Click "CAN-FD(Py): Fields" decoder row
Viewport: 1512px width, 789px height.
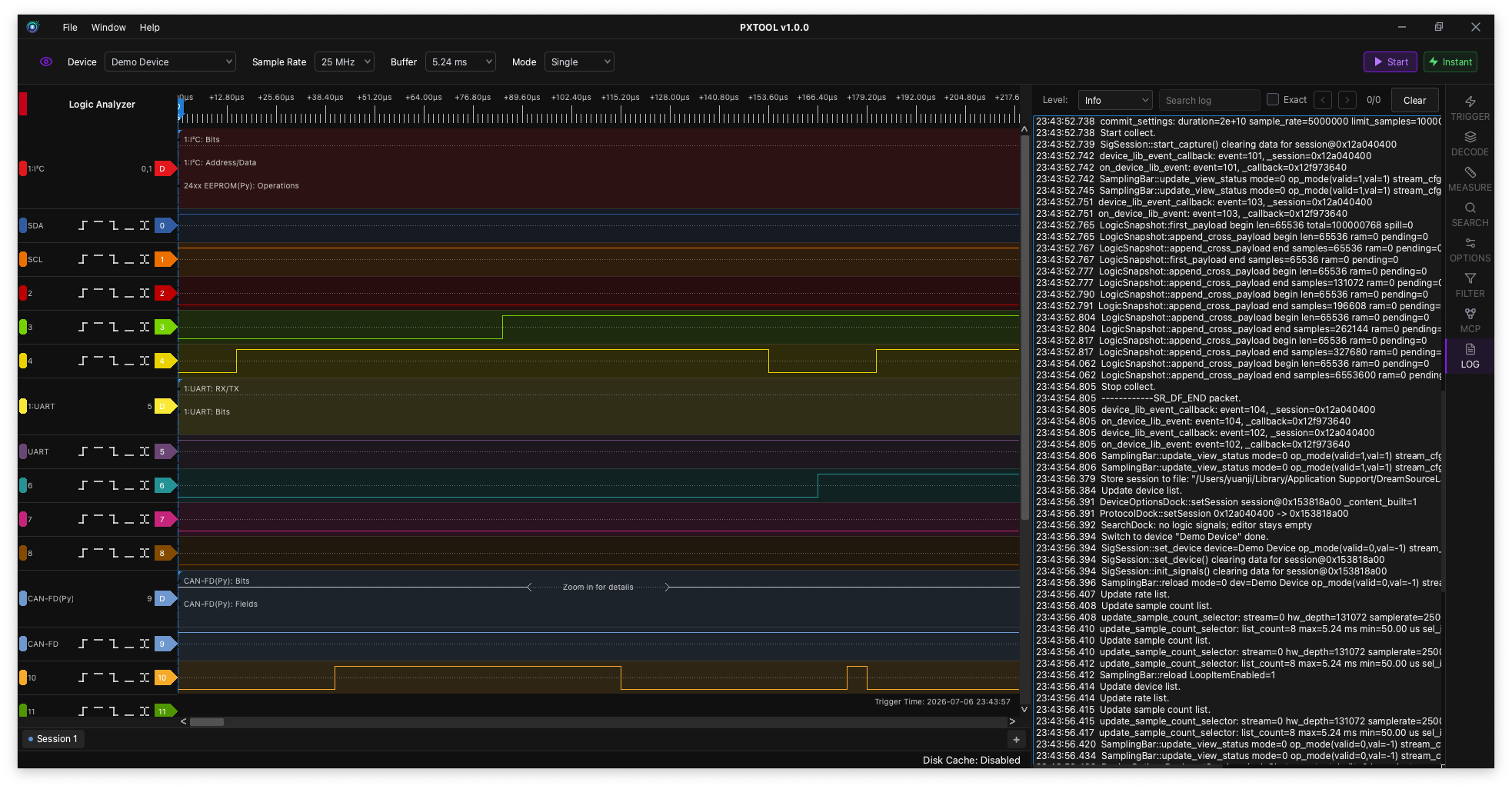pos(220,604)
